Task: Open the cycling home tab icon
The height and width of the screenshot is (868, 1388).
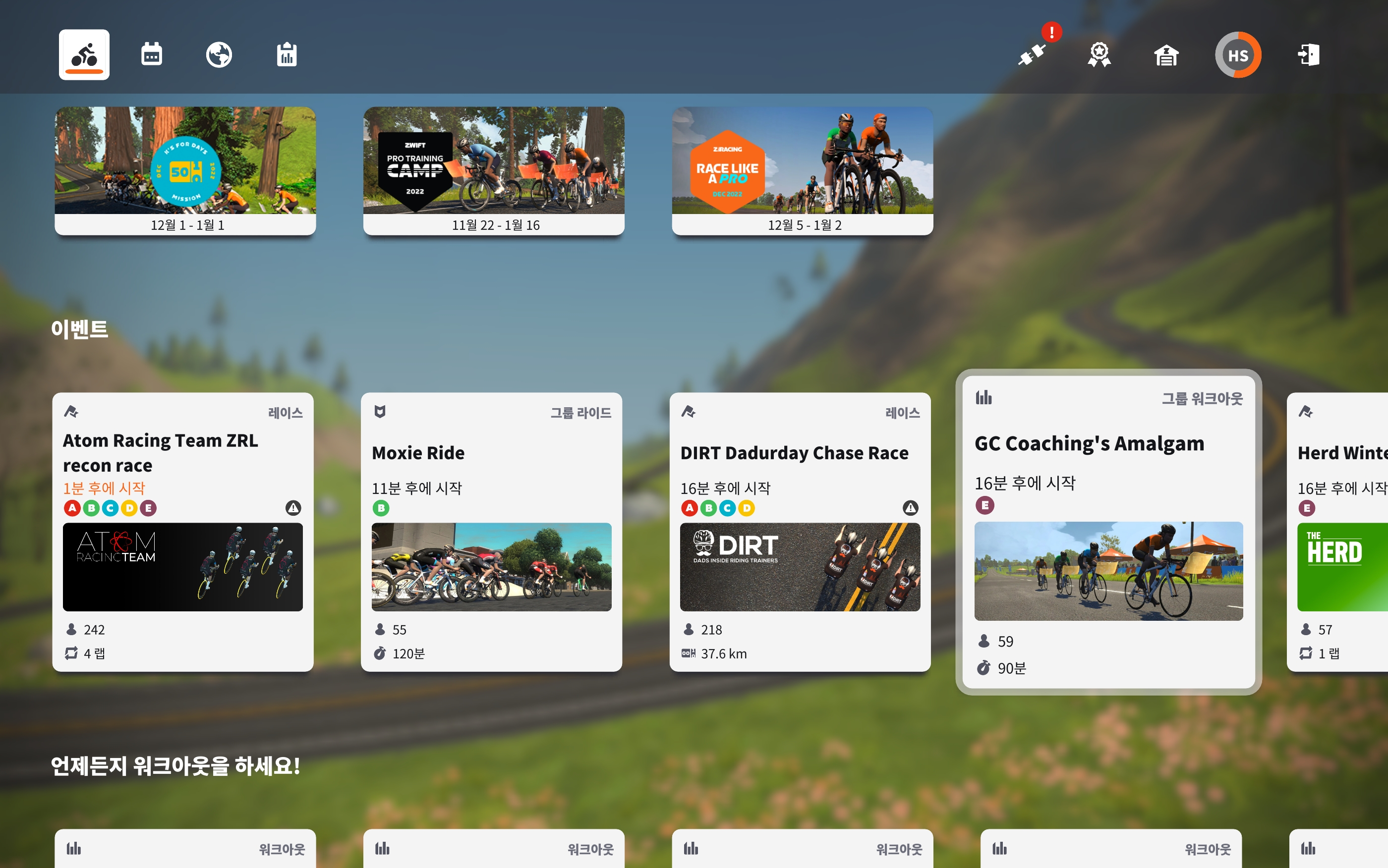Action: tap(84, 54)
